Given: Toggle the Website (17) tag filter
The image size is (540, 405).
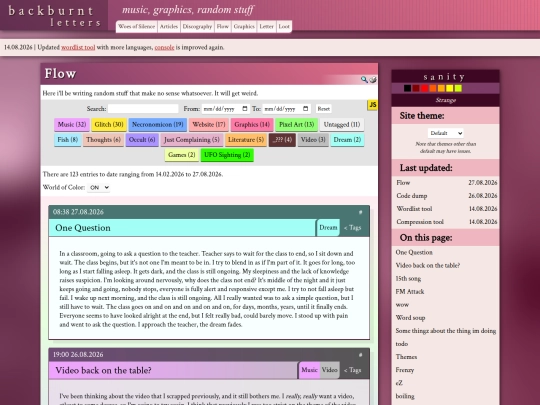Looking at the screenshot, I should click(x=209, y=125).
